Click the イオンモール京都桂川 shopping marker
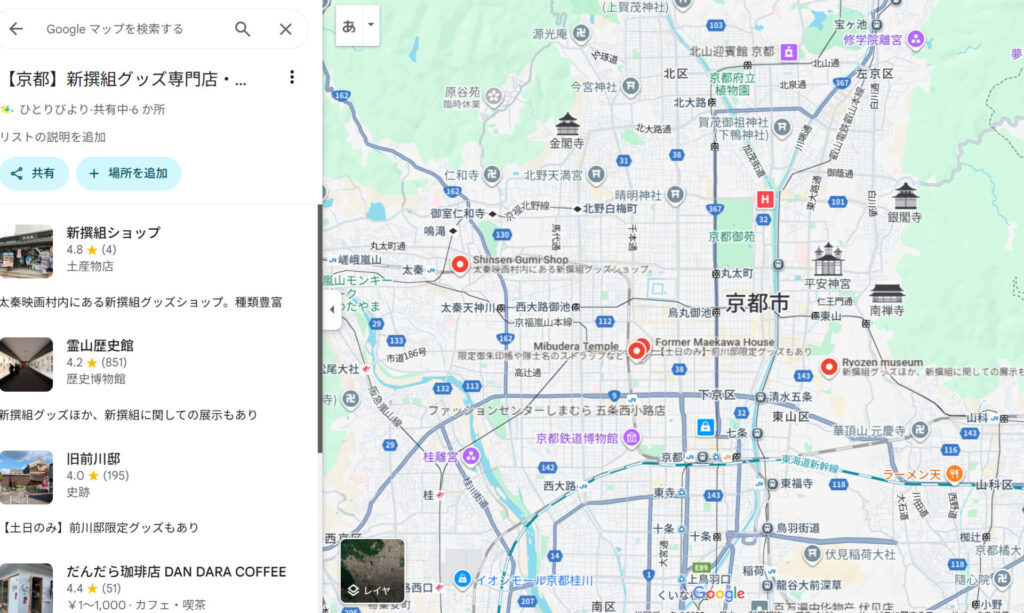Image resolution: width=1024 pixels, height=613 pixels. [x=462, y=578]
